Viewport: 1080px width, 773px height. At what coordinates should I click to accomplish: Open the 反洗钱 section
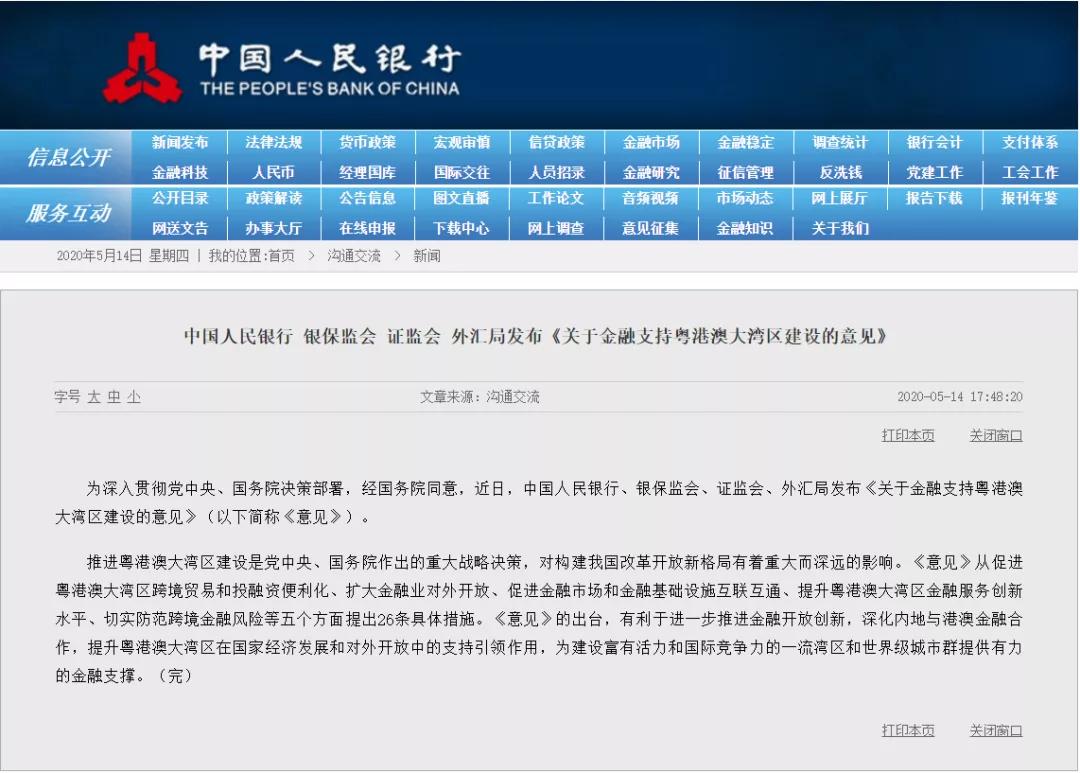tap(841, 172)
